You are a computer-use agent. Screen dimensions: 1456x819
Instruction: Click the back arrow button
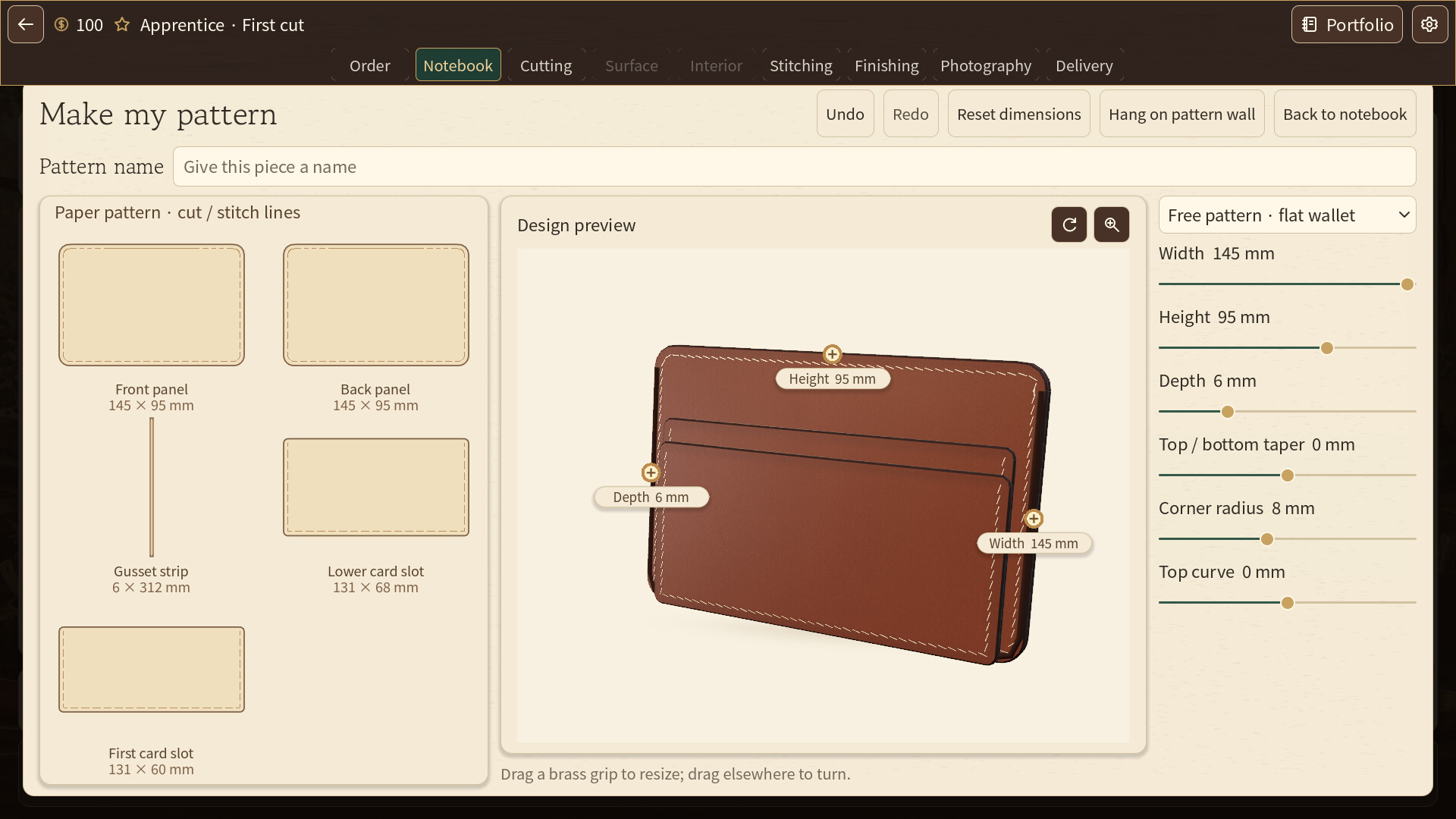(x=26, y=24)
